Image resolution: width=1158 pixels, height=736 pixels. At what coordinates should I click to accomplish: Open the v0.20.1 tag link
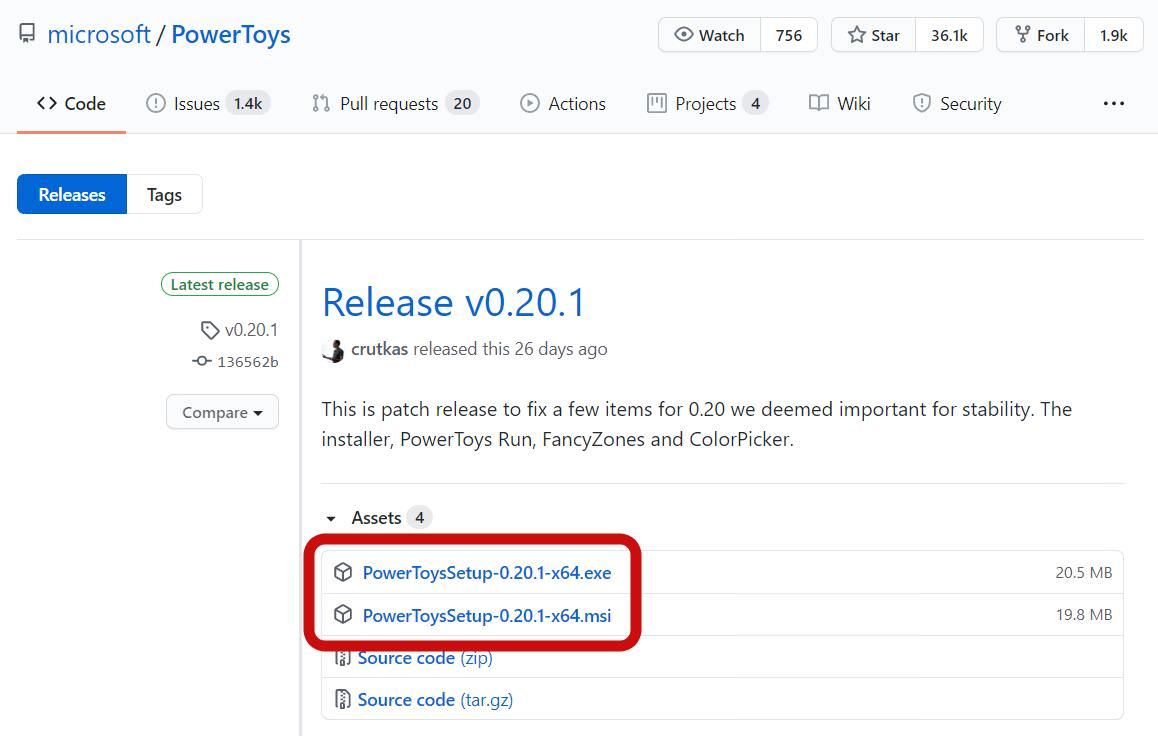[x=251, y=330]
